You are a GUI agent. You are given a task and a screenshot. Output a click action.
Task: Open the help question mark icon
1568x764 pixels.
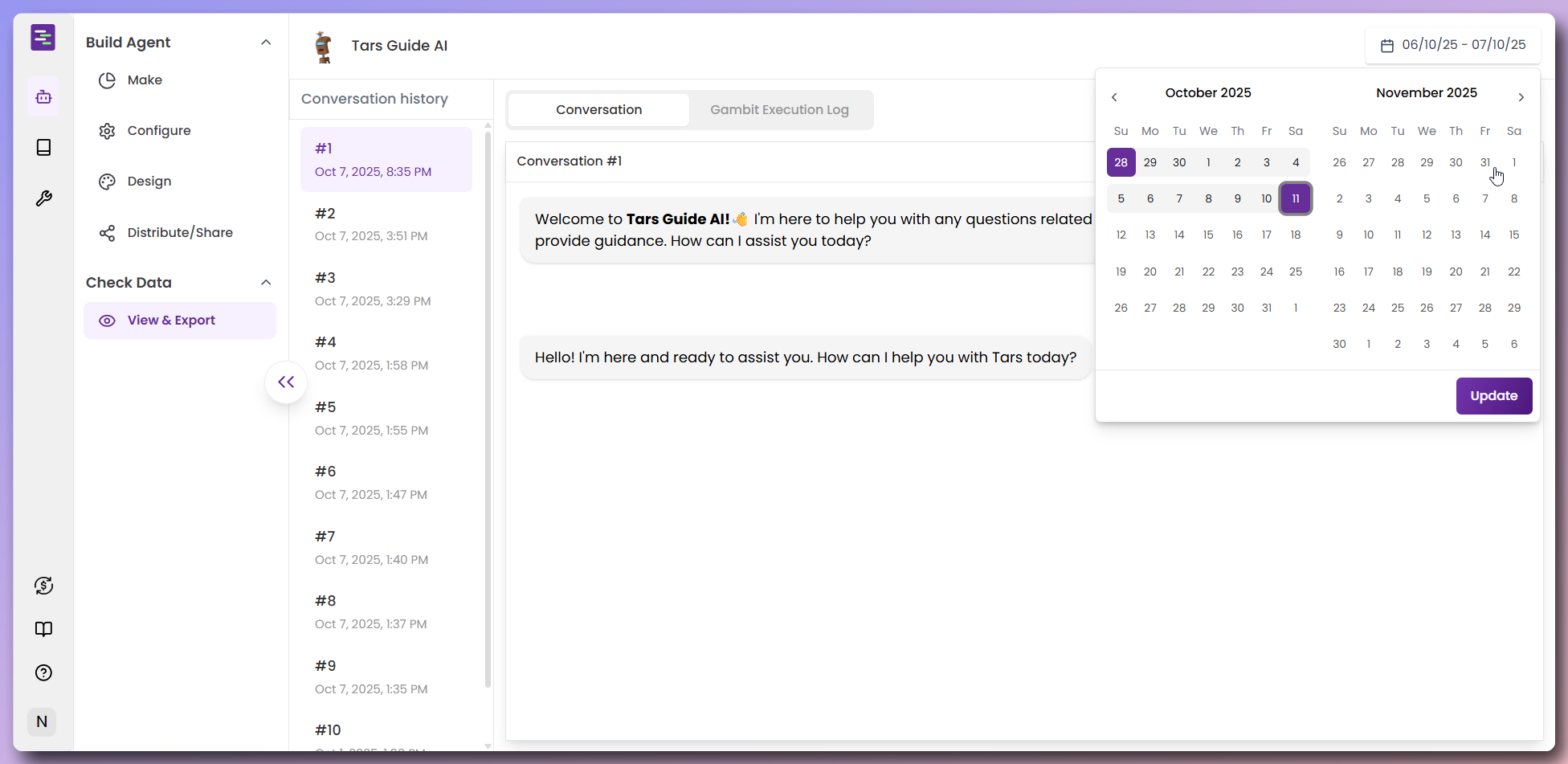(43, 672)
